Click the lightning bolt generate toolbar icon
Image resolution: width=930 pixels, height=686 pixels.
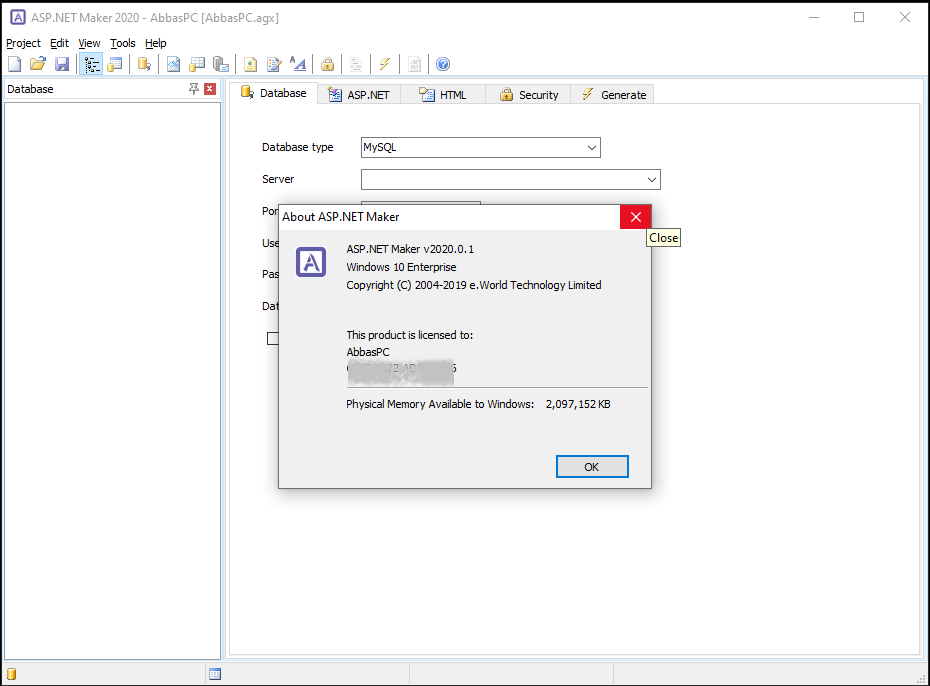[x=385, y=64]
